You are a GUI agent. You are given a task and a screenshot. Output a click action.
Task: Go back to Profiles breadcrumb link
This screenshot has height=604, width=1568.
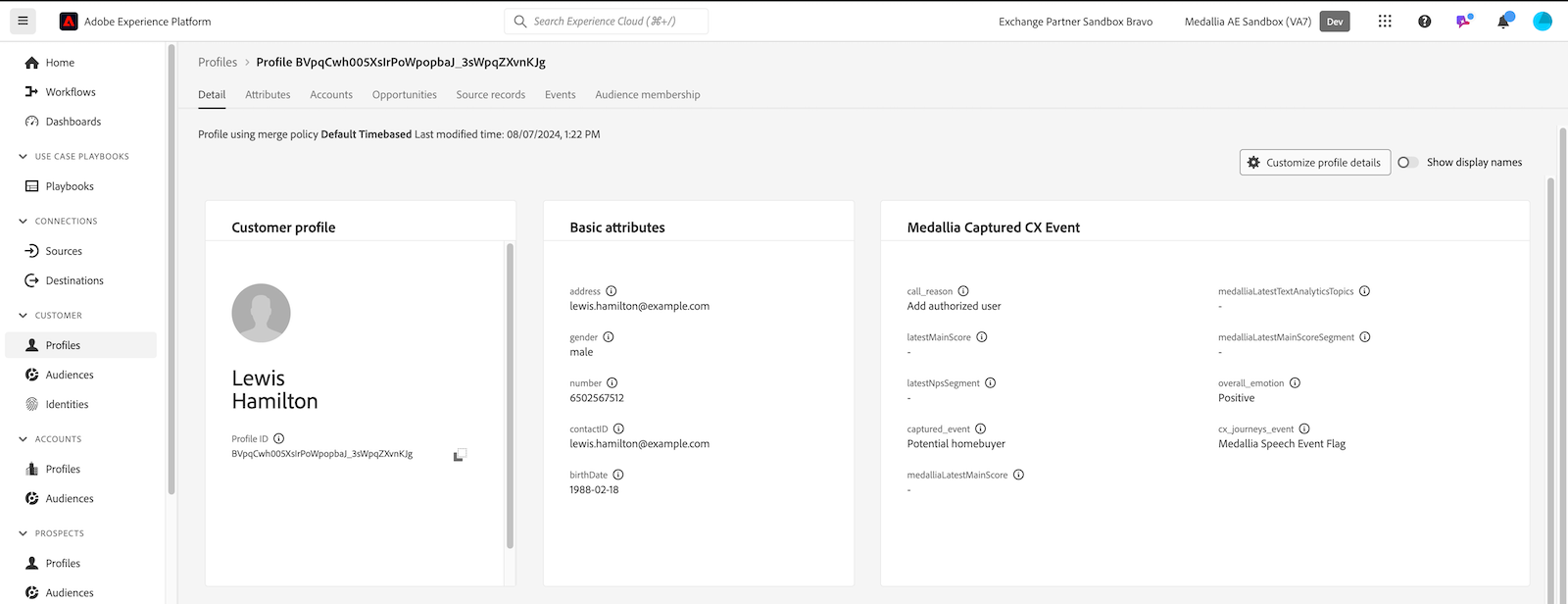218,62
